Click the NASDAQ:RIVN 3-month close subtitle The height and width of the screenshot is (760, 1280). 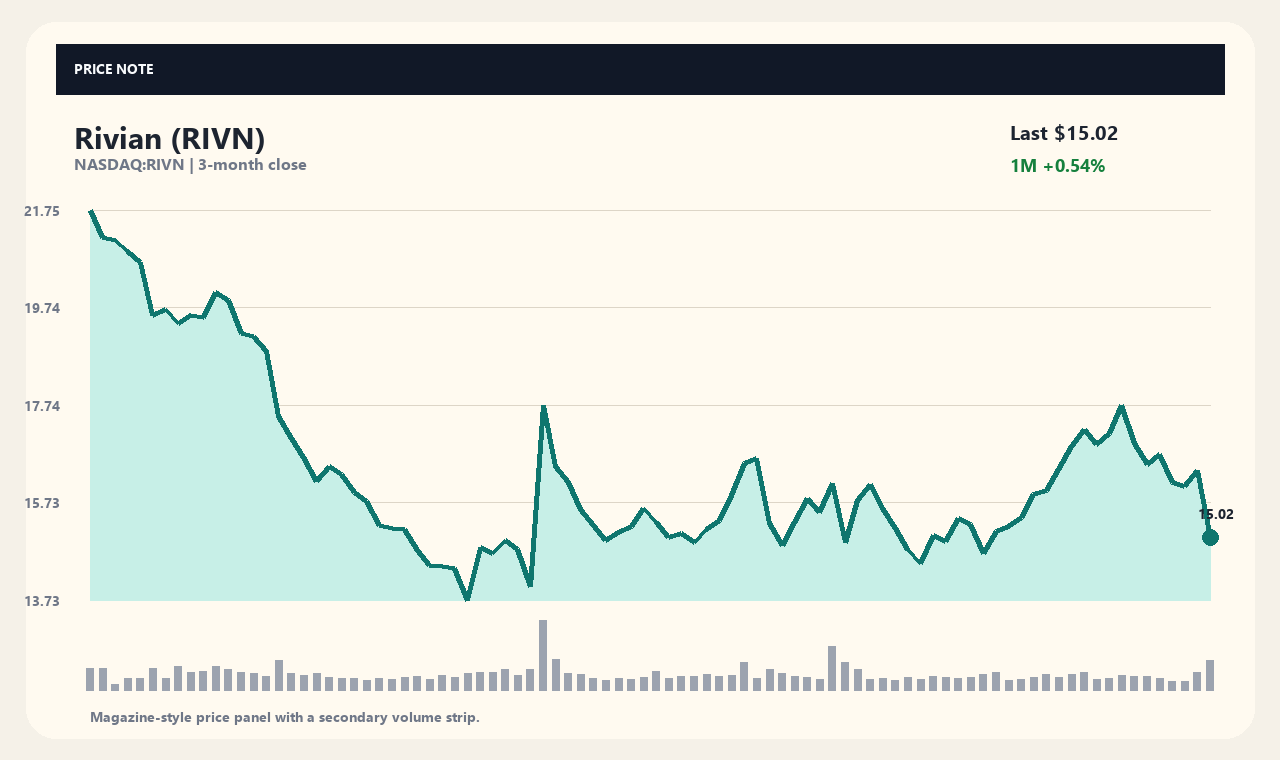tap(190, 165)
